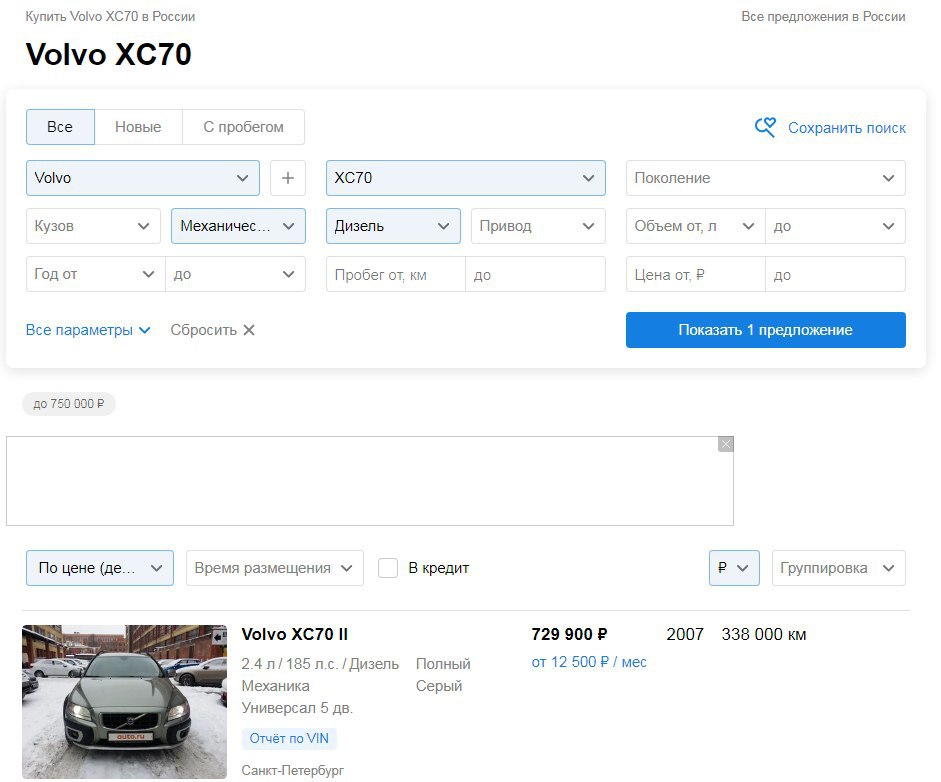The width and height of the screenshot is (941, 782).
Task: Click the до 750 000 ₽ filter chip
Action: point(68,404)
